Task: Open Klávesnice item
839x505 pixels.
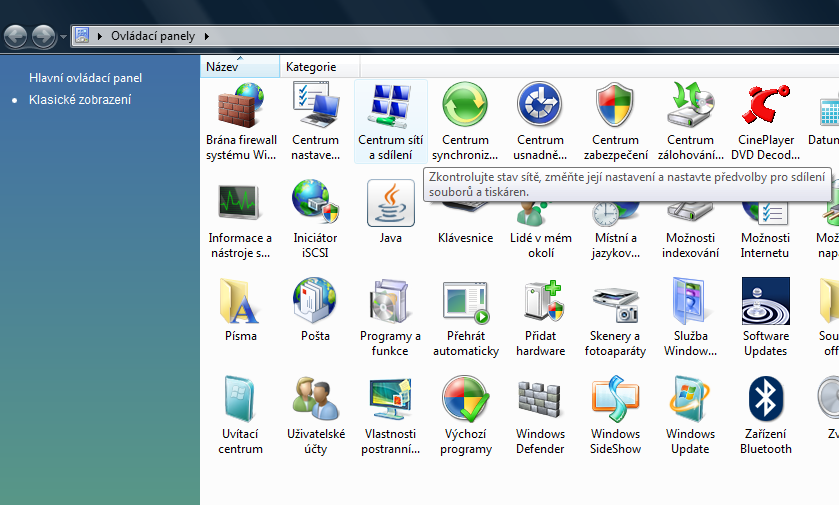Action: (x=466, y=238)
